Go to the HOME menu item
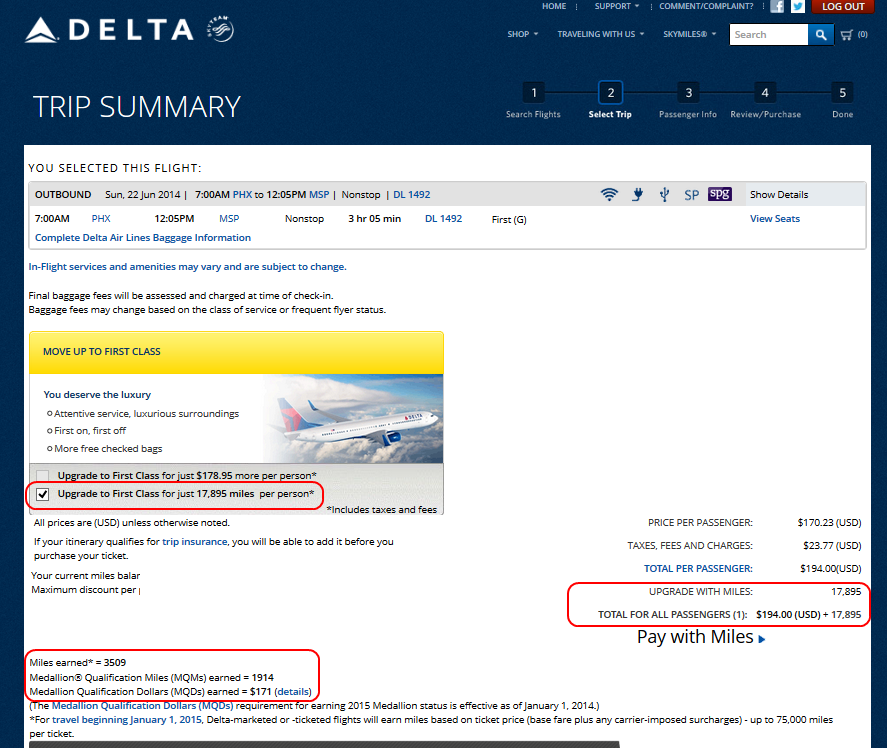The height and width of the screenshot is (748, 887). (x=554, y=6)
